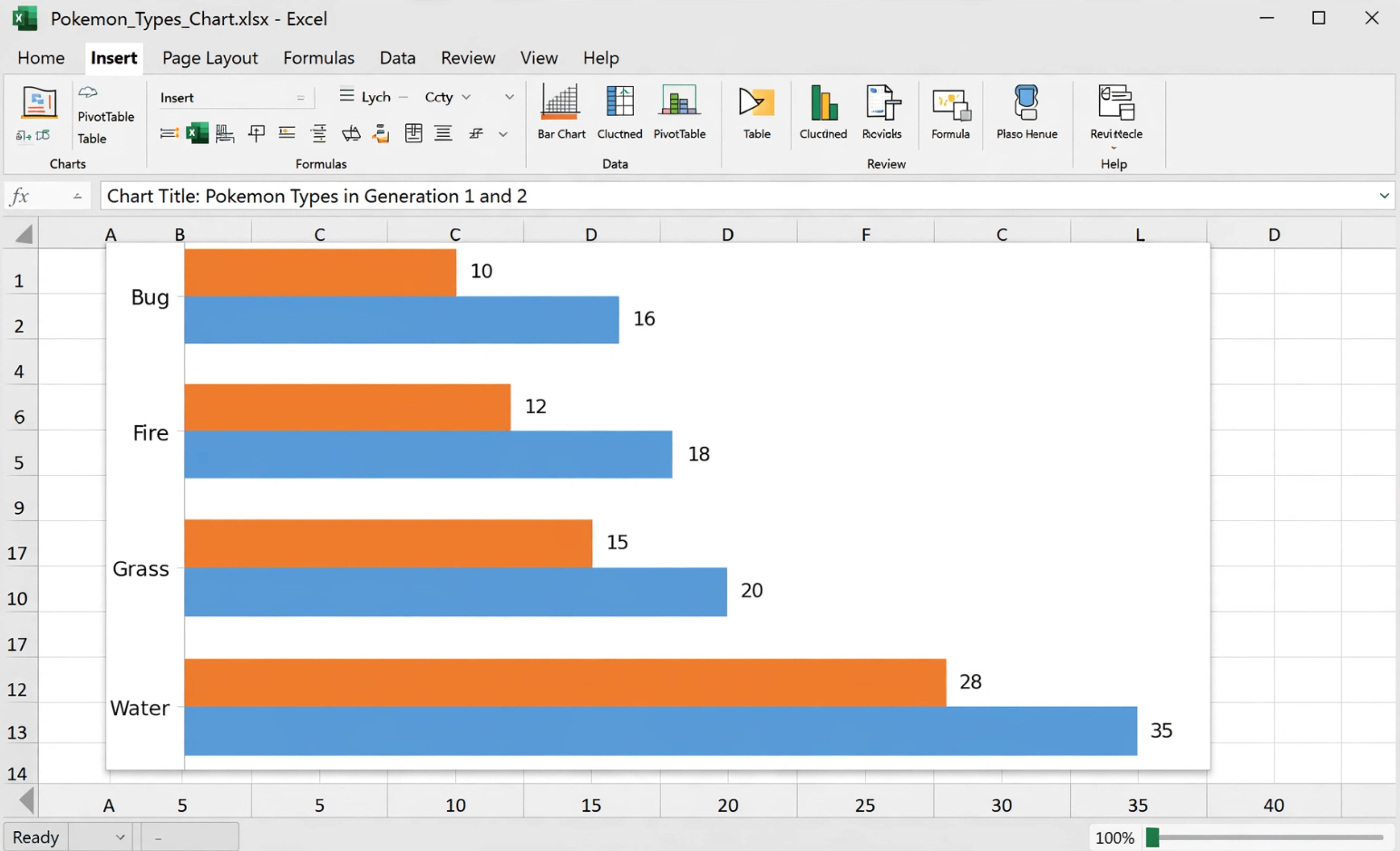Adjust the zoom slider handle
1400x851 pixels.
click(x=1152, y=837)
